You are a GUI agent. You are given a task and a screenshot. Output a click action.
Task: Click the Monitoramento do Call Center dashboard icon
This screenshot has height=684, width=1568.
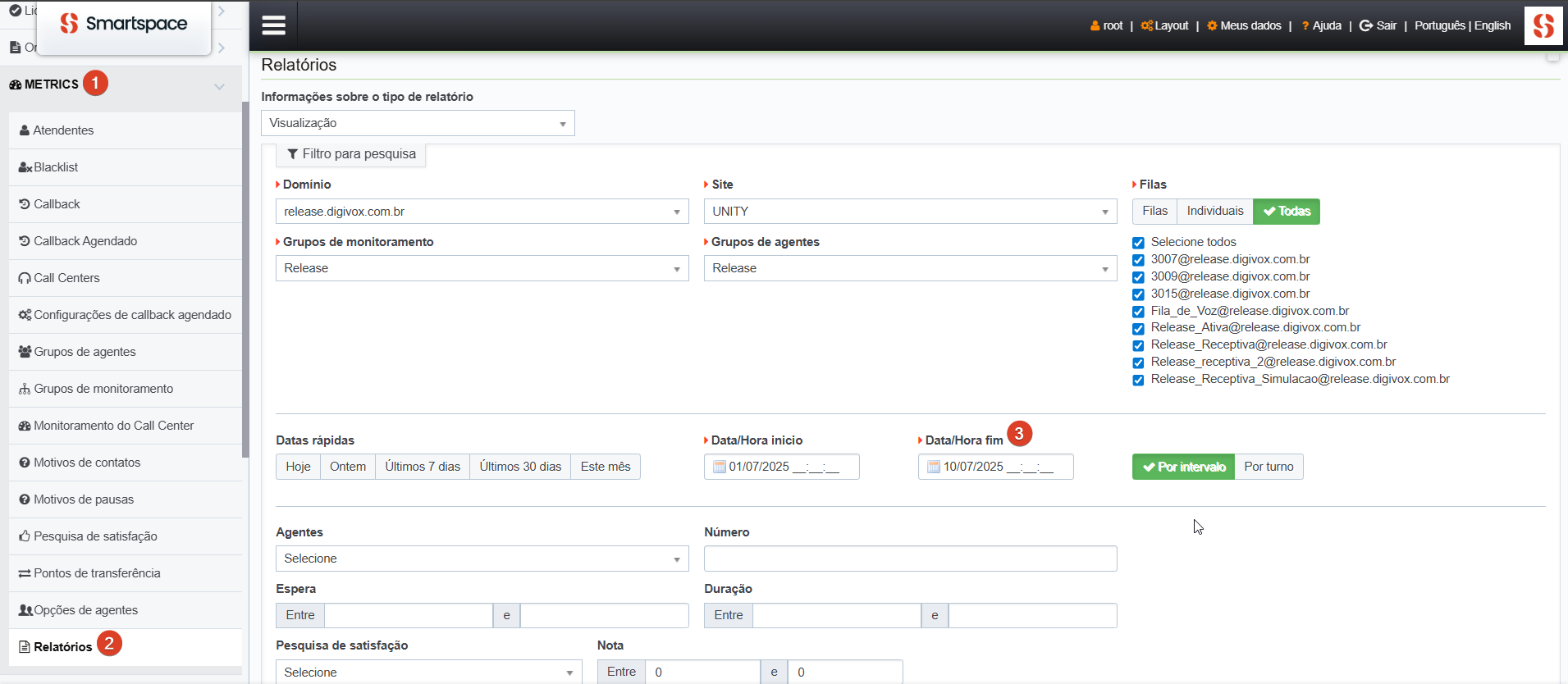click(x=25, y=426)
